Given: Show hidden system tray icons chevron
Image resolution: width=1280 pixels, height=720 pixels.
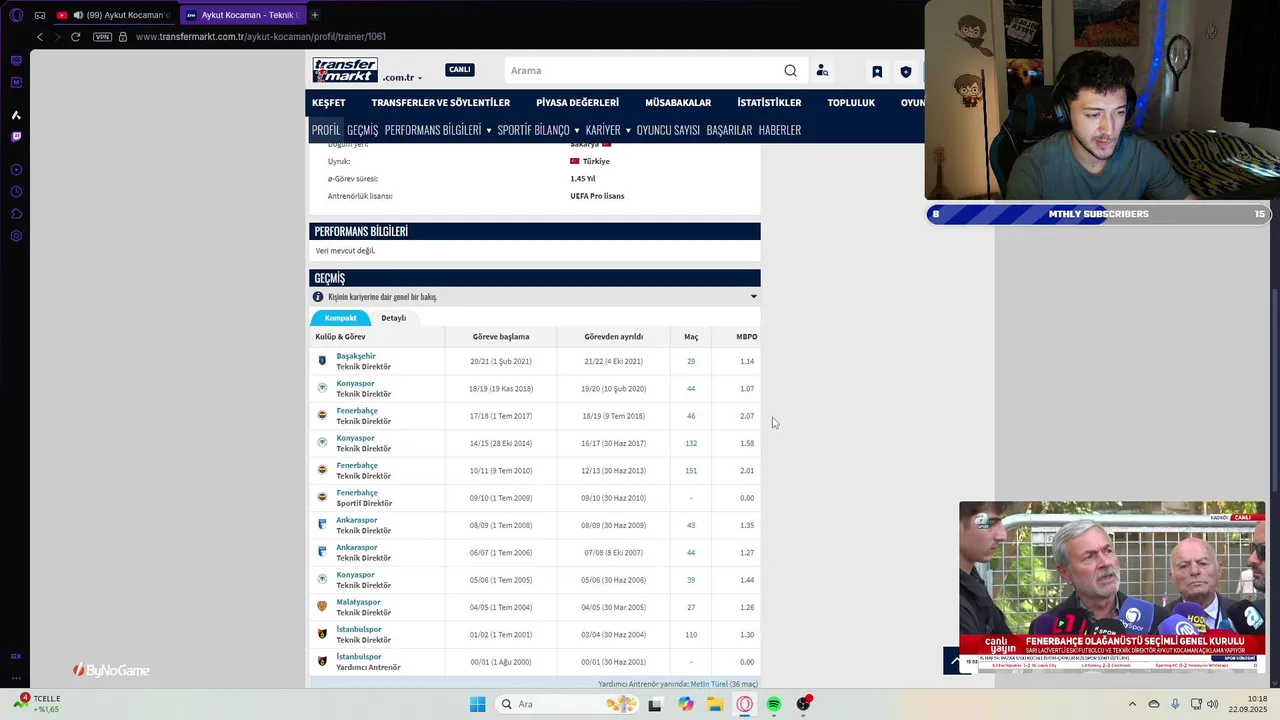Looking at the screenshot, I should click(x=1132, y=704).
